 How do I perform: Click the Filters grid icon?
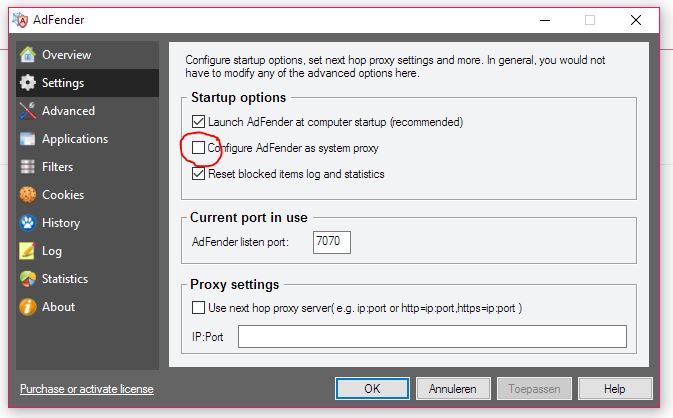[27, 167]
